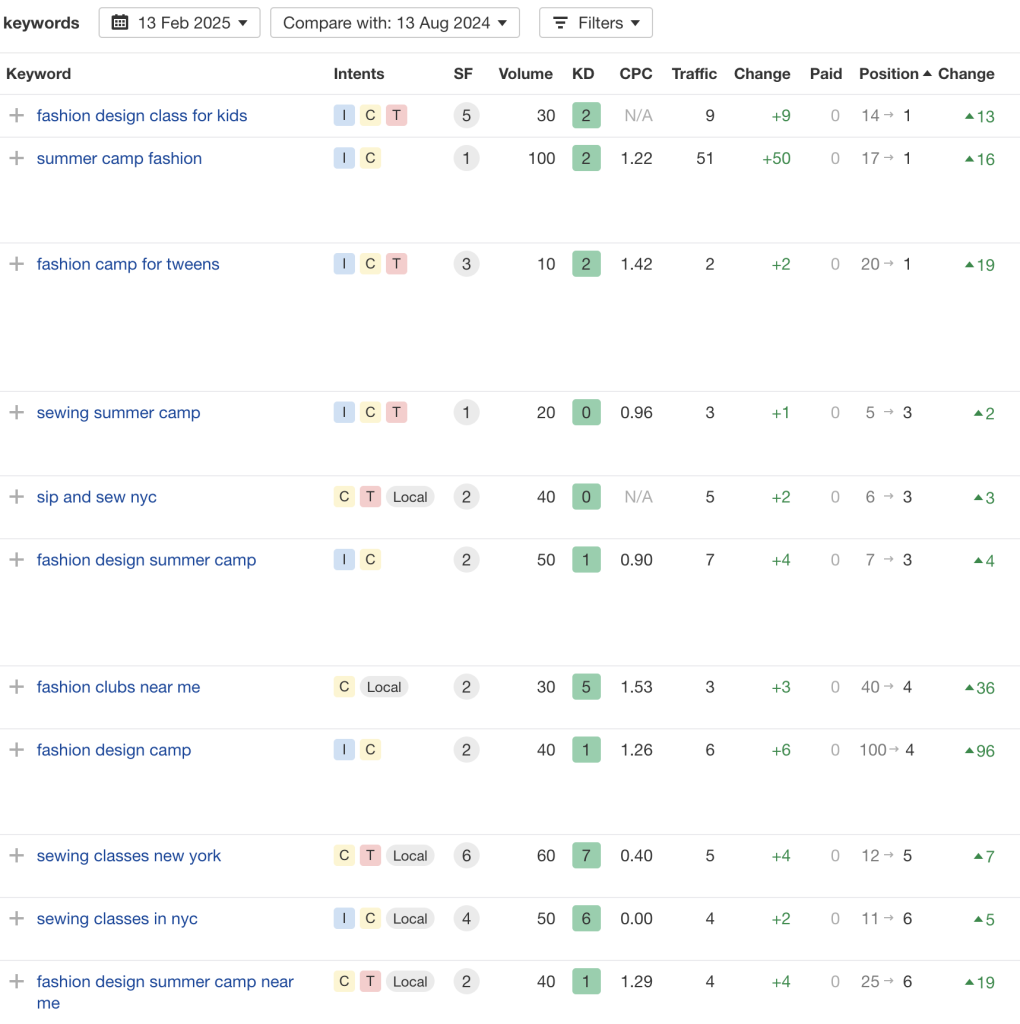
Task: Open the 'fashion design camp' keyword link
Action: [x=114, y=750]
